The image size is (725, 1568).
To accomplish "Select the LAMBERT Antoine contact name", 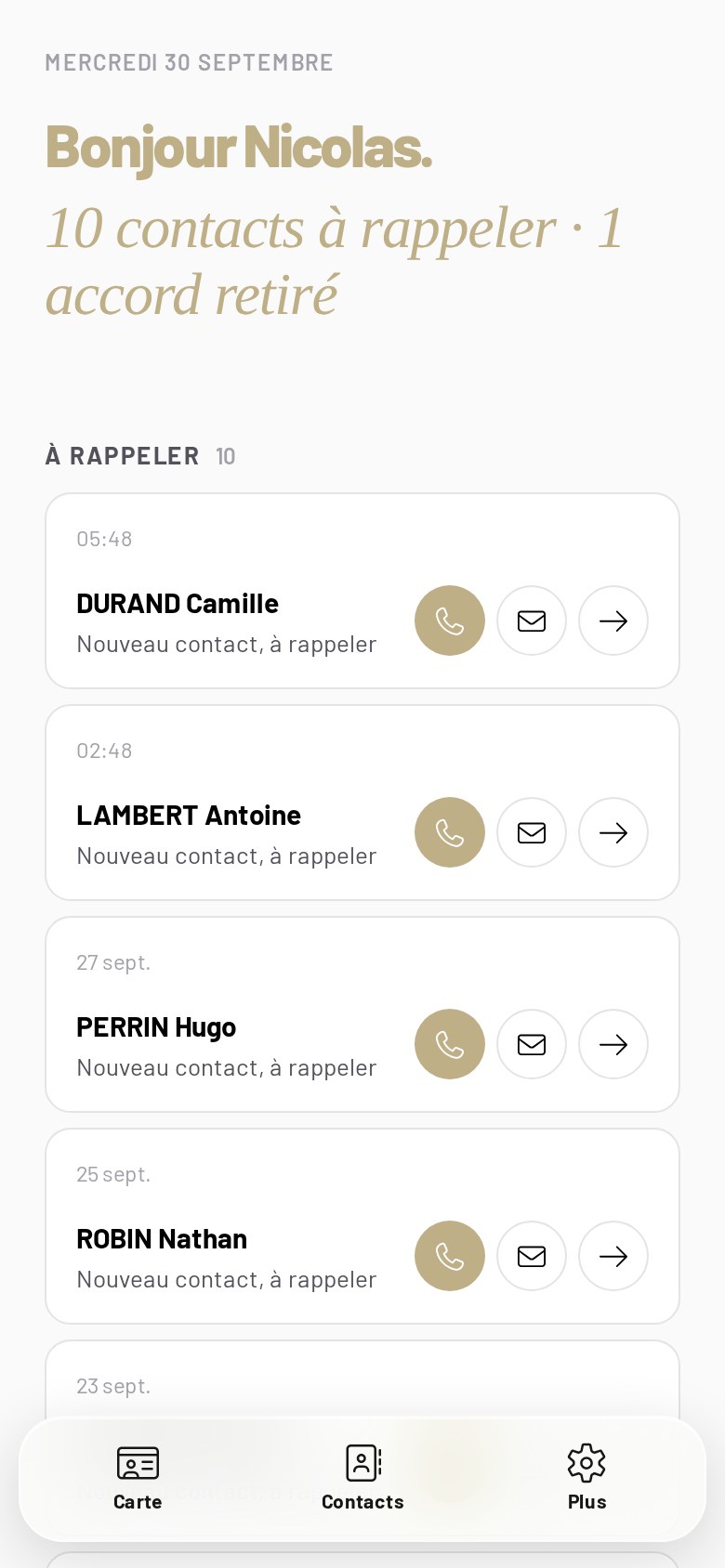I will [x=189, y=816].
